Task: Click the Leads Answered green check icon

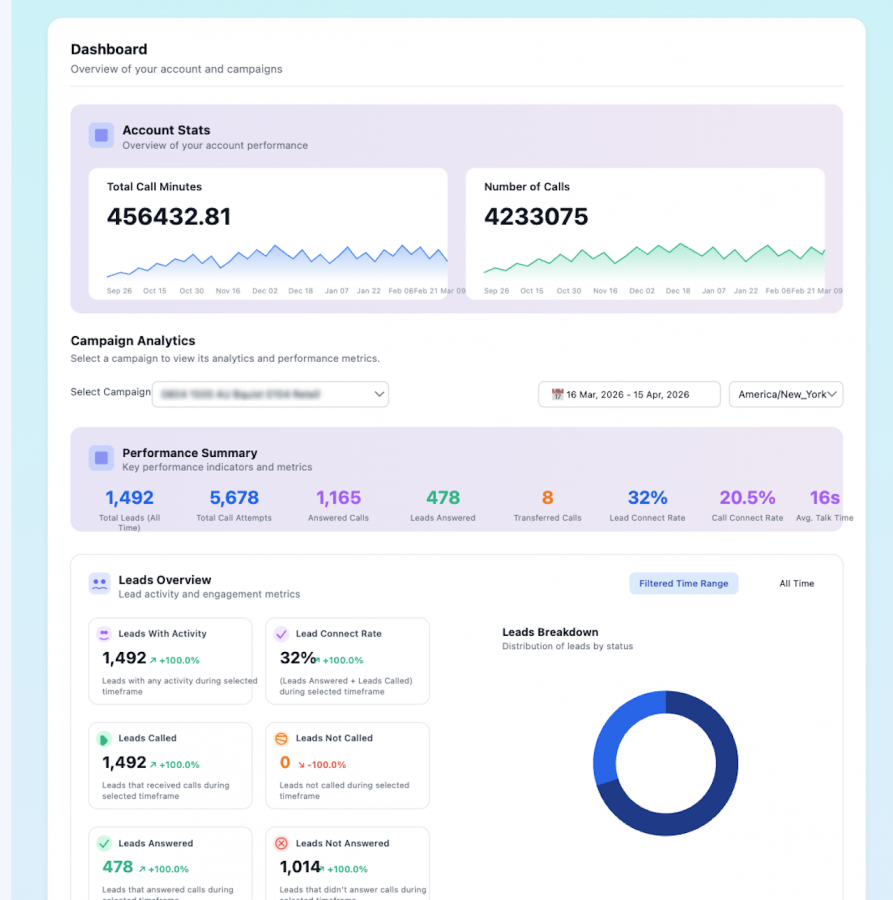Action: click(104, 843)
